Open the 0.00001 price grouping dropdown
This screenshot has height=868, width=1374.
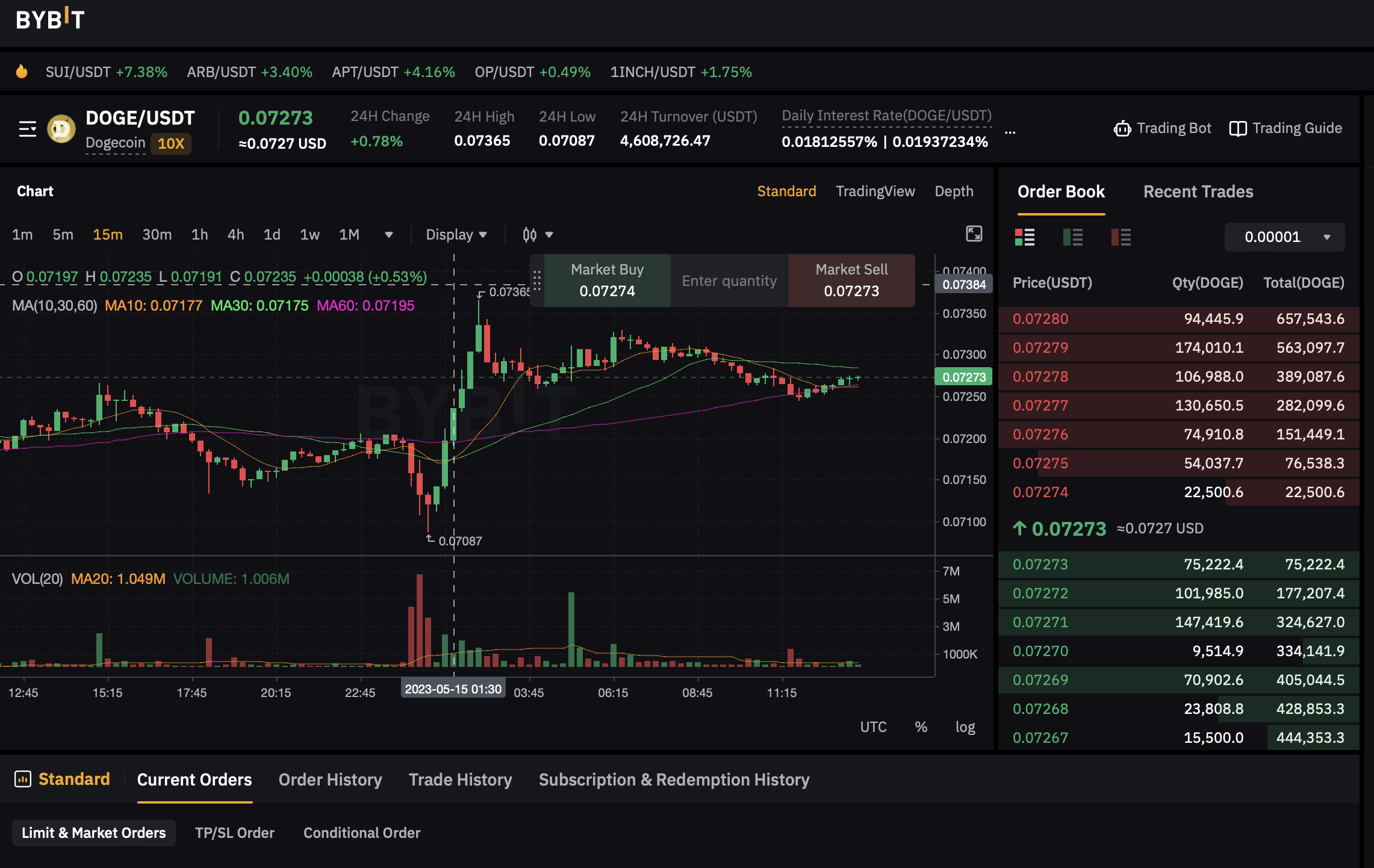point(1284,237)
